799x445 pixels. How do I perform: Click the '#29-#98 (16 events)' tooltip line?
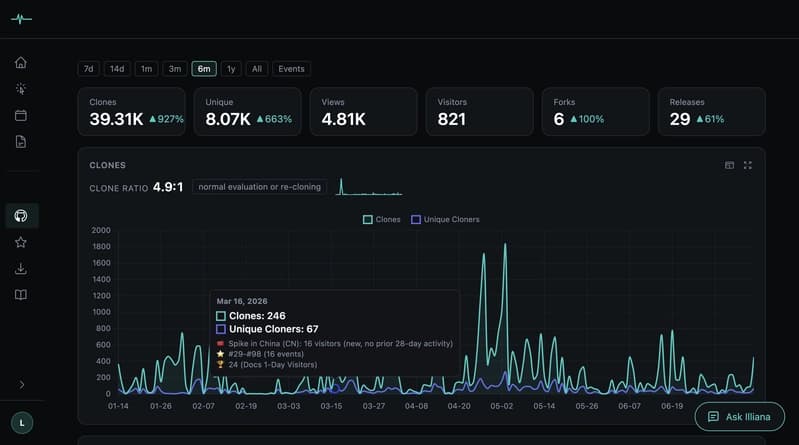tap(260, 354)
